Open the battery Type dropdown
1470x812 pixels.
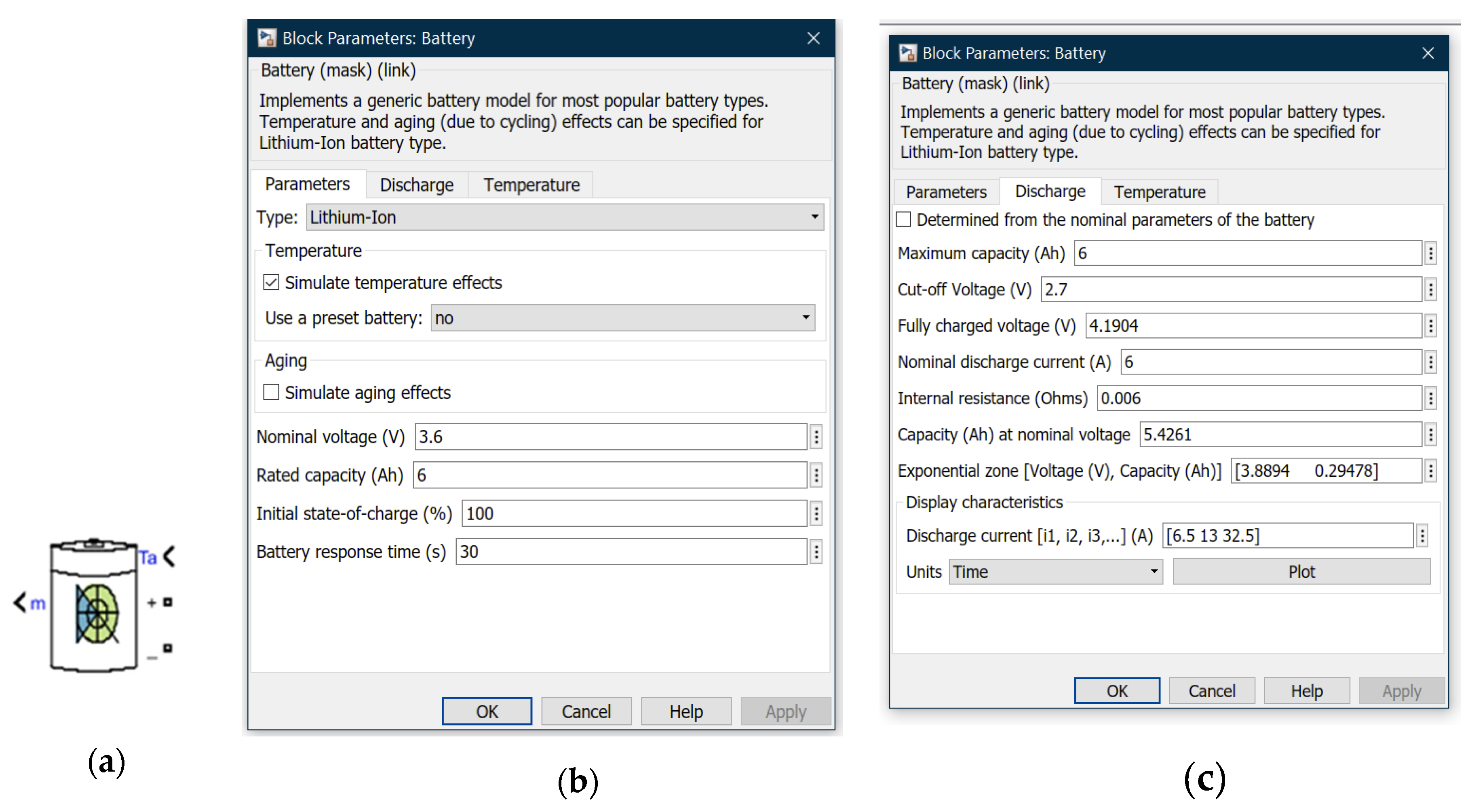(564, 217)
